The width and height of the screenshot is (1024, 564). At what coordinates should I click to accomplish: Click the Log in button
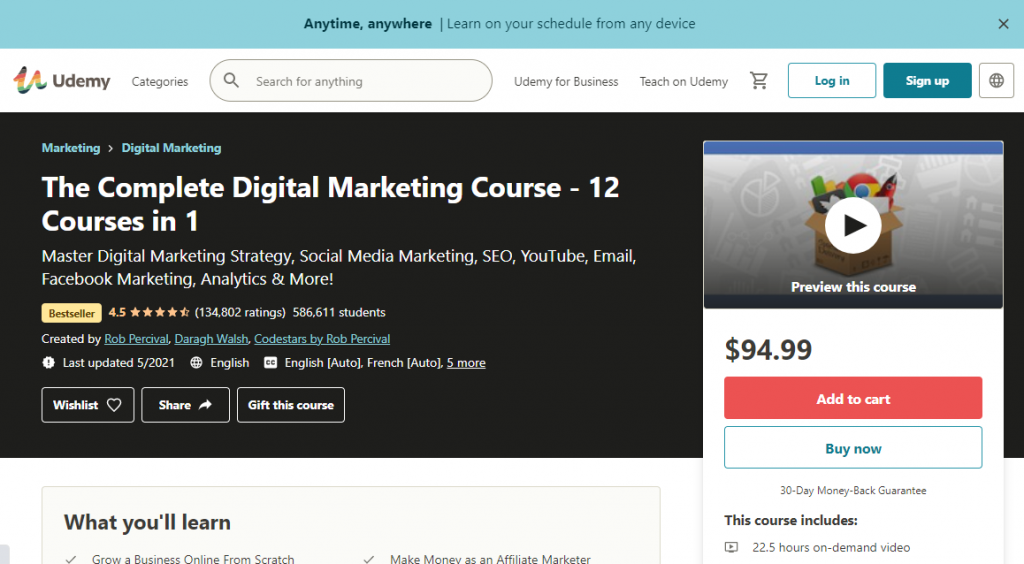pos(832,81)
